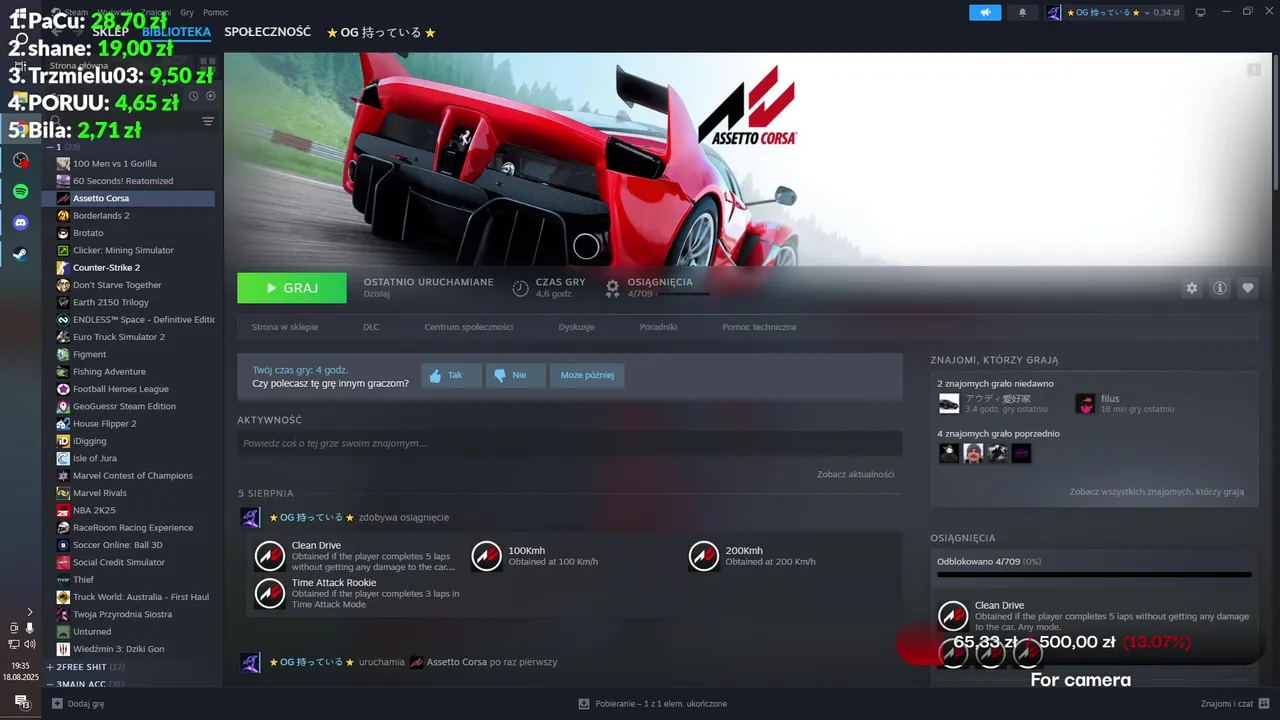
Task: Expand the 2FREE SHIT collection
Action: (x=50, y=667)
